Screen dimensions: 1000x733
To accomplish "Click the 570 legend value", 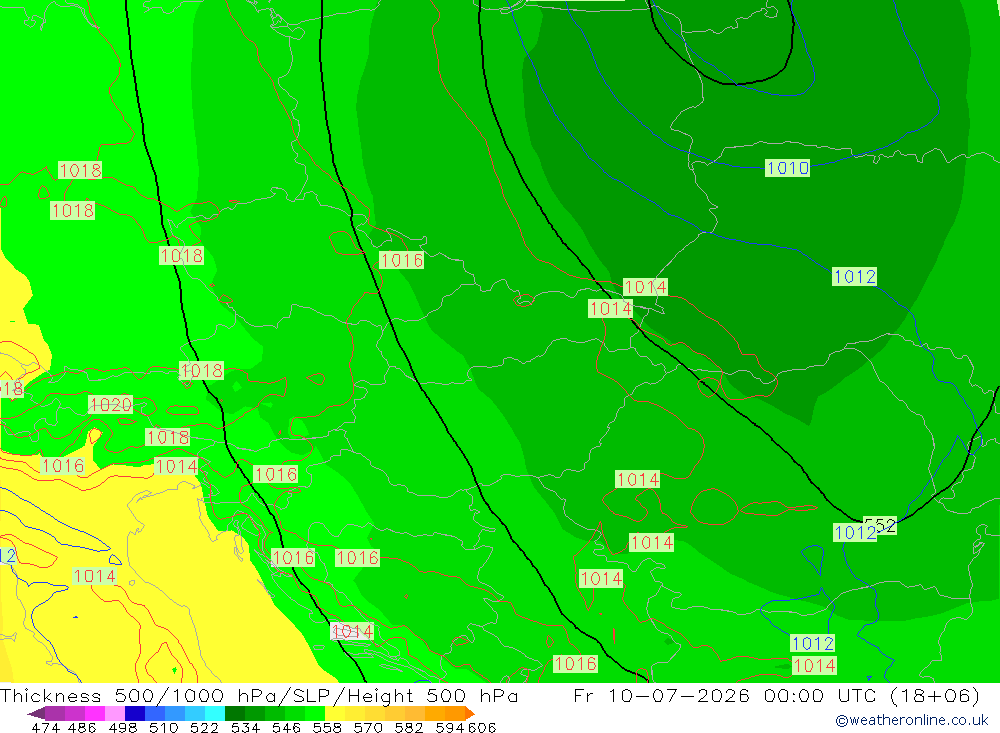I will pos(367,727).
